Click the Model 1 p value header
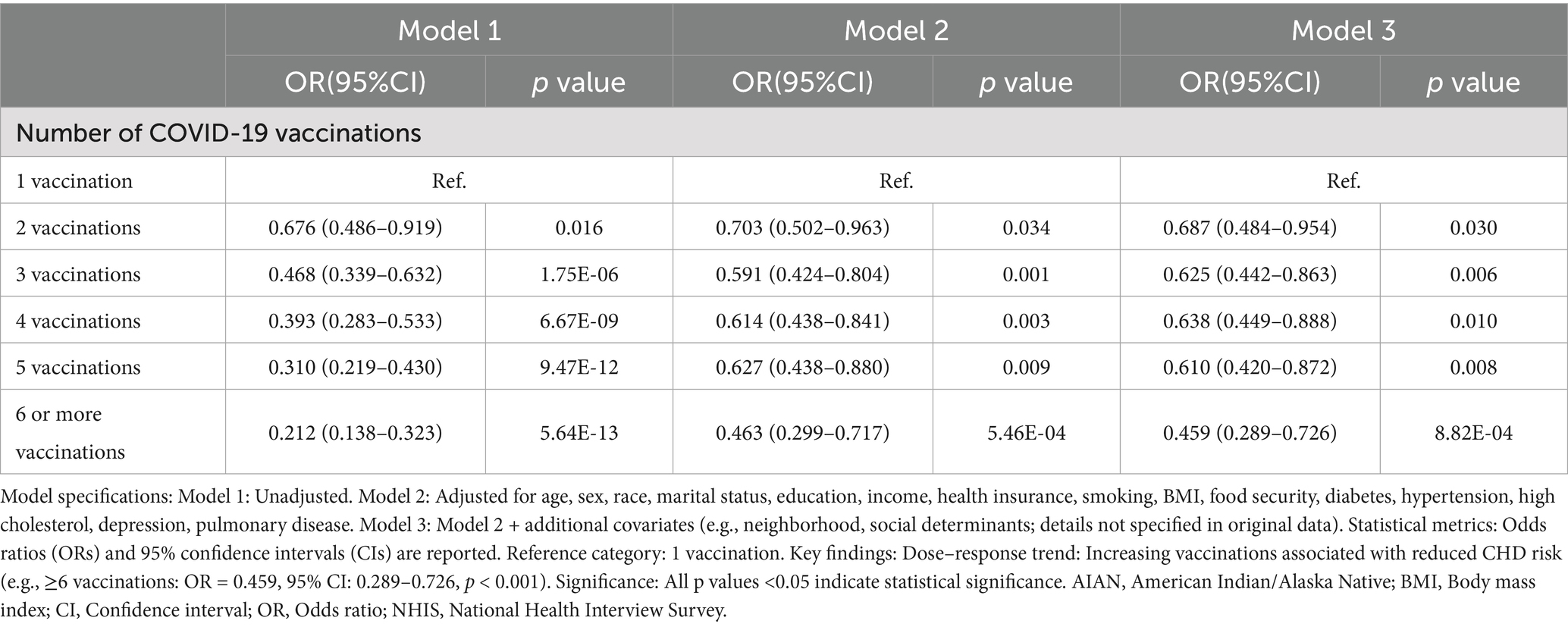 [579, 82]
